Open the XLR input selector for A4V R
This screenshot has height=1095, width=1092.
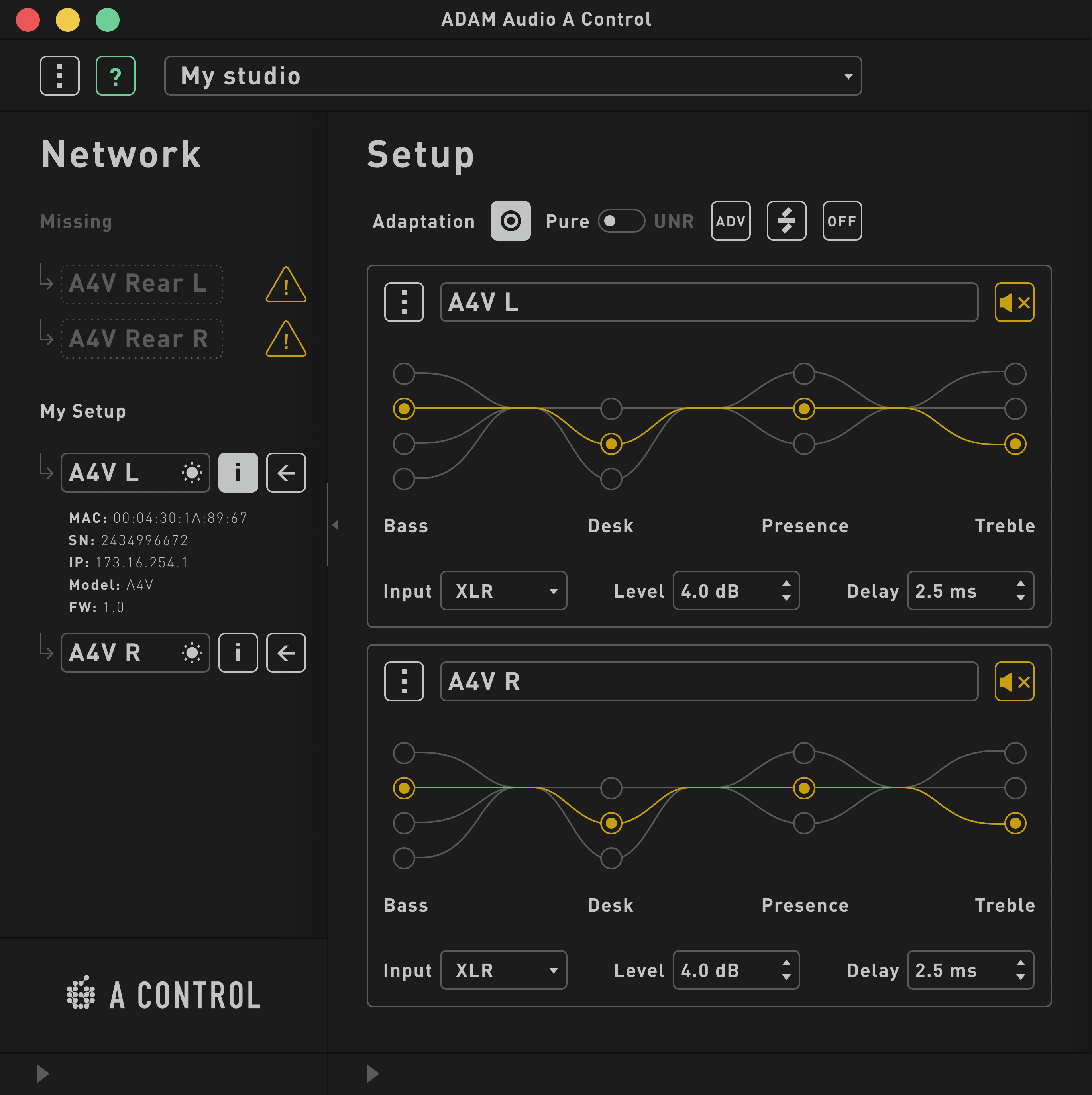click(x=503, y=970)
